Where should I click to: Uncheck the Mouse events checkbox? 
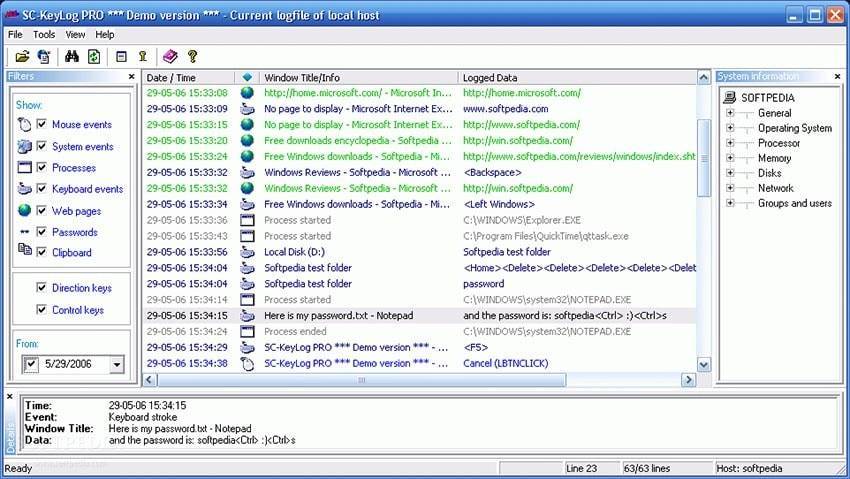(x=42, y=125)
